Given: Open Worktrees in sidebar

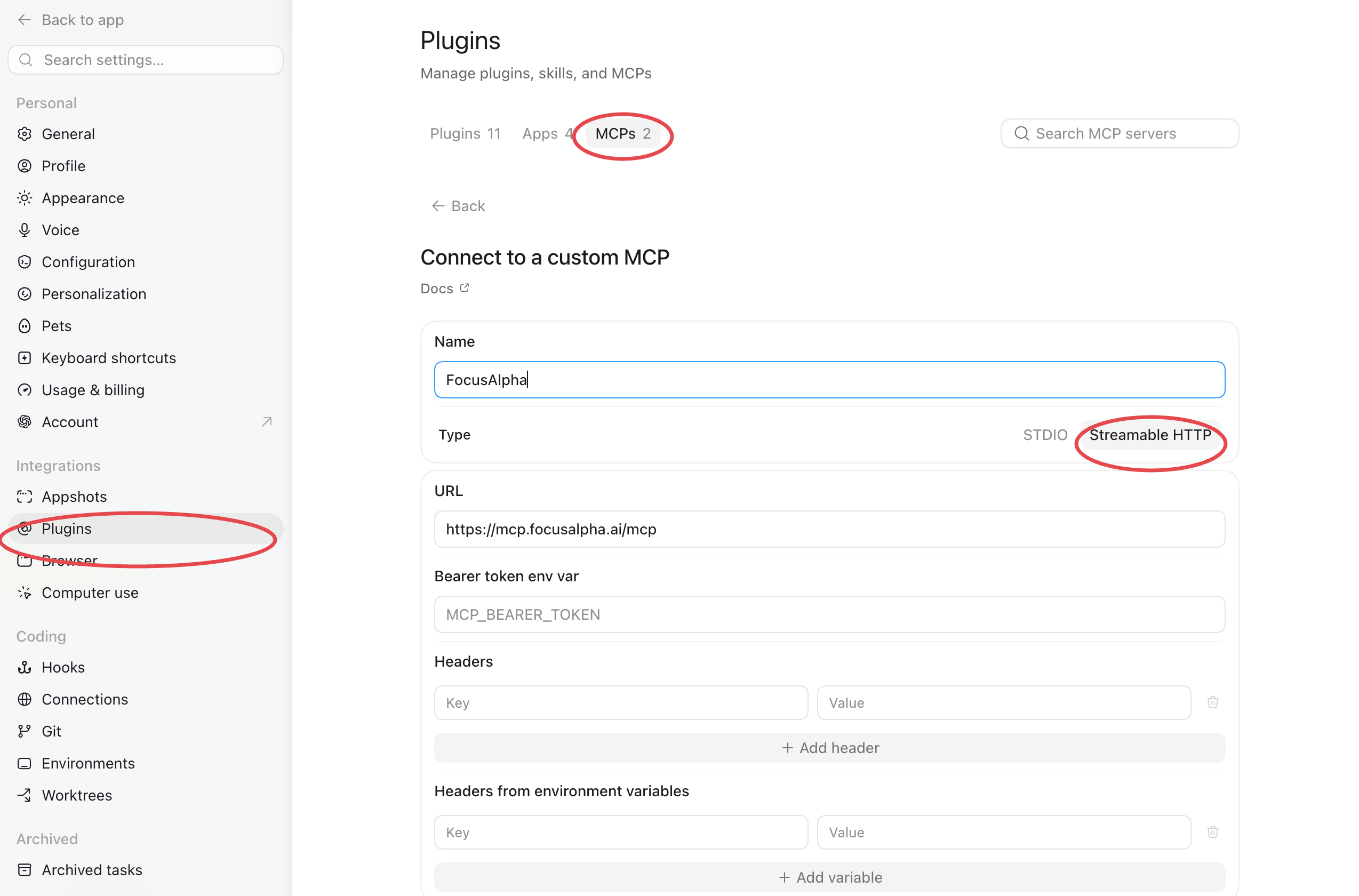Looking at the screenshot, I should click(x=146, y=795).
